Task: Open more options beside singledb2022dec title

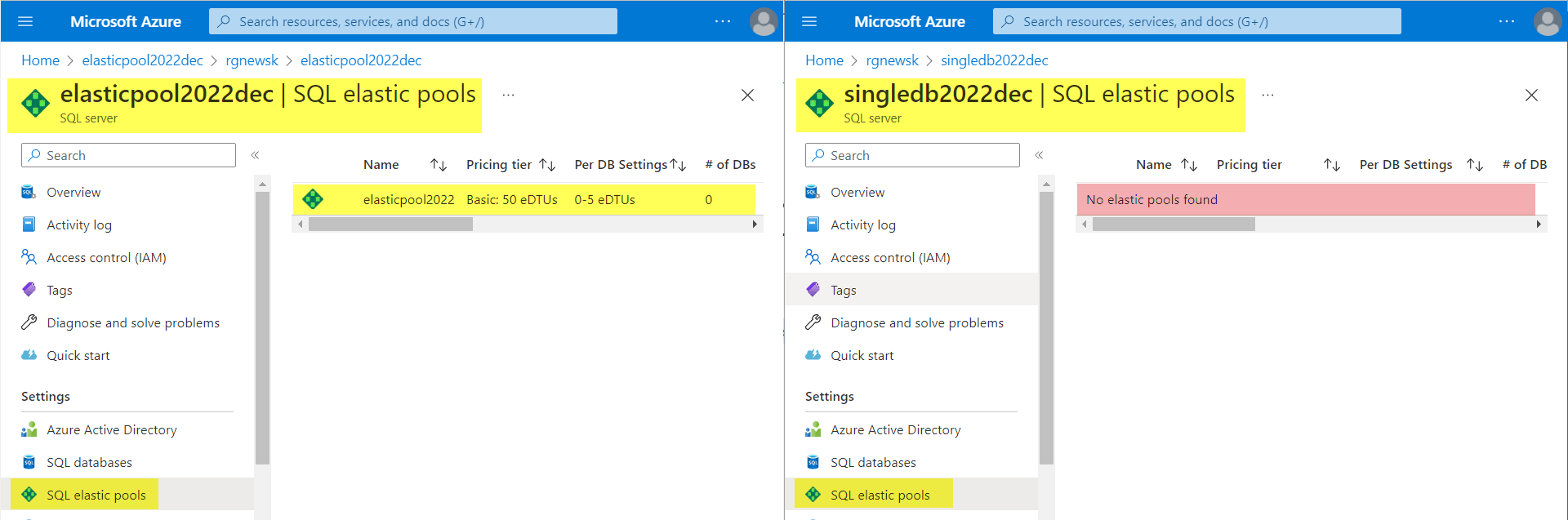Action: point(1267,96)
